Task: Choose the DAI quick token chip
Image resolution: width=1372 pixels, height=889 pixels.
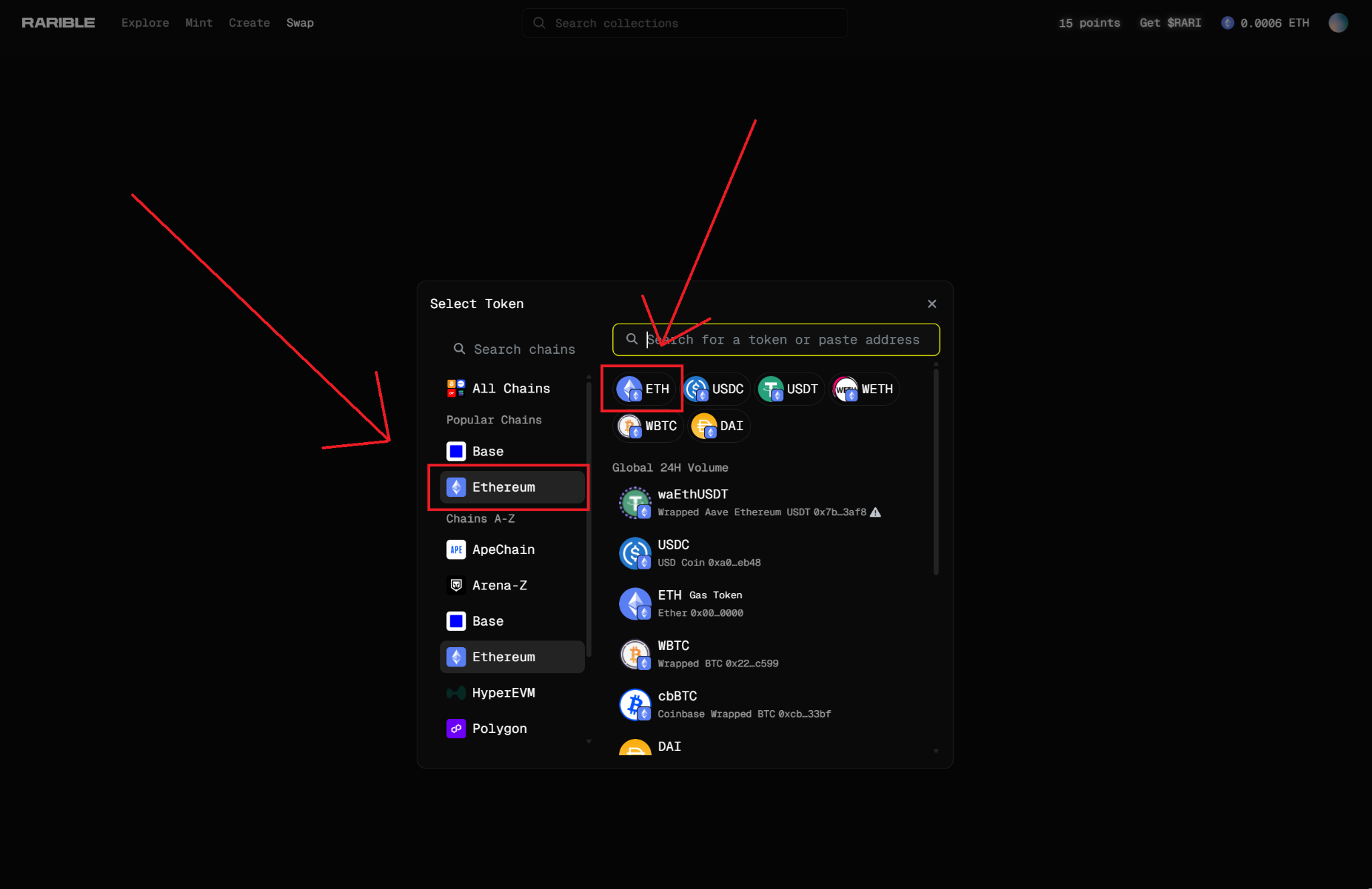Action: 719,426
